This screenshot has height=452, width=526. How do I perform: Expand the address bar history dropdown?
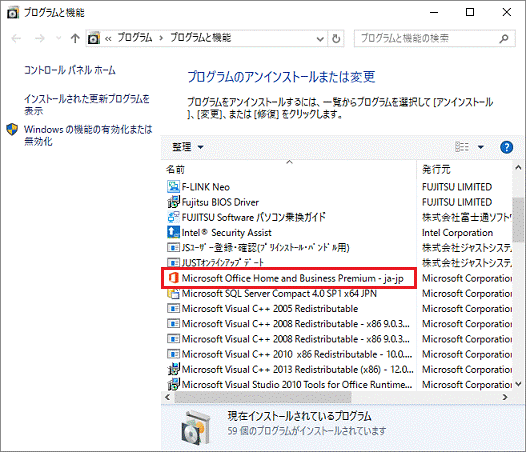click(320, 39)
